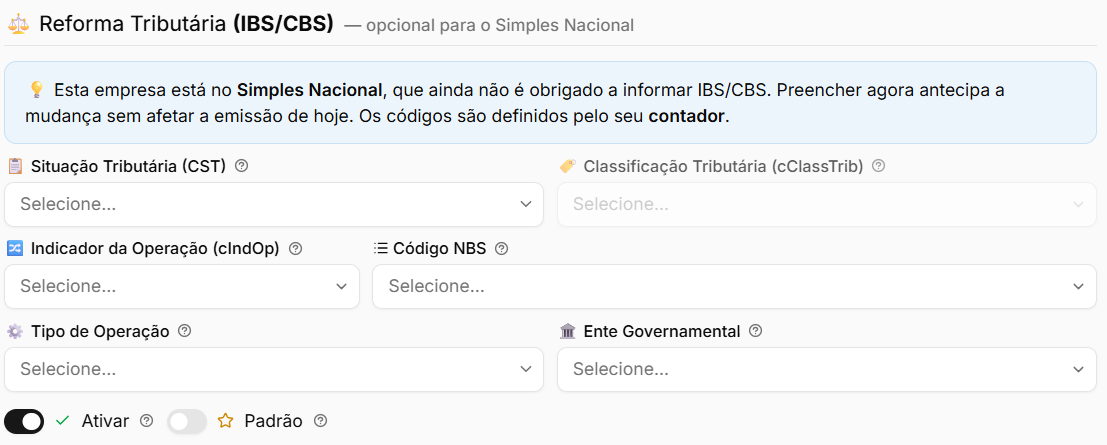The image size is (1107, 445).
Task: Click help icon beside Classificação Tributária (cClassTrib)
Action: click(878, 166)
